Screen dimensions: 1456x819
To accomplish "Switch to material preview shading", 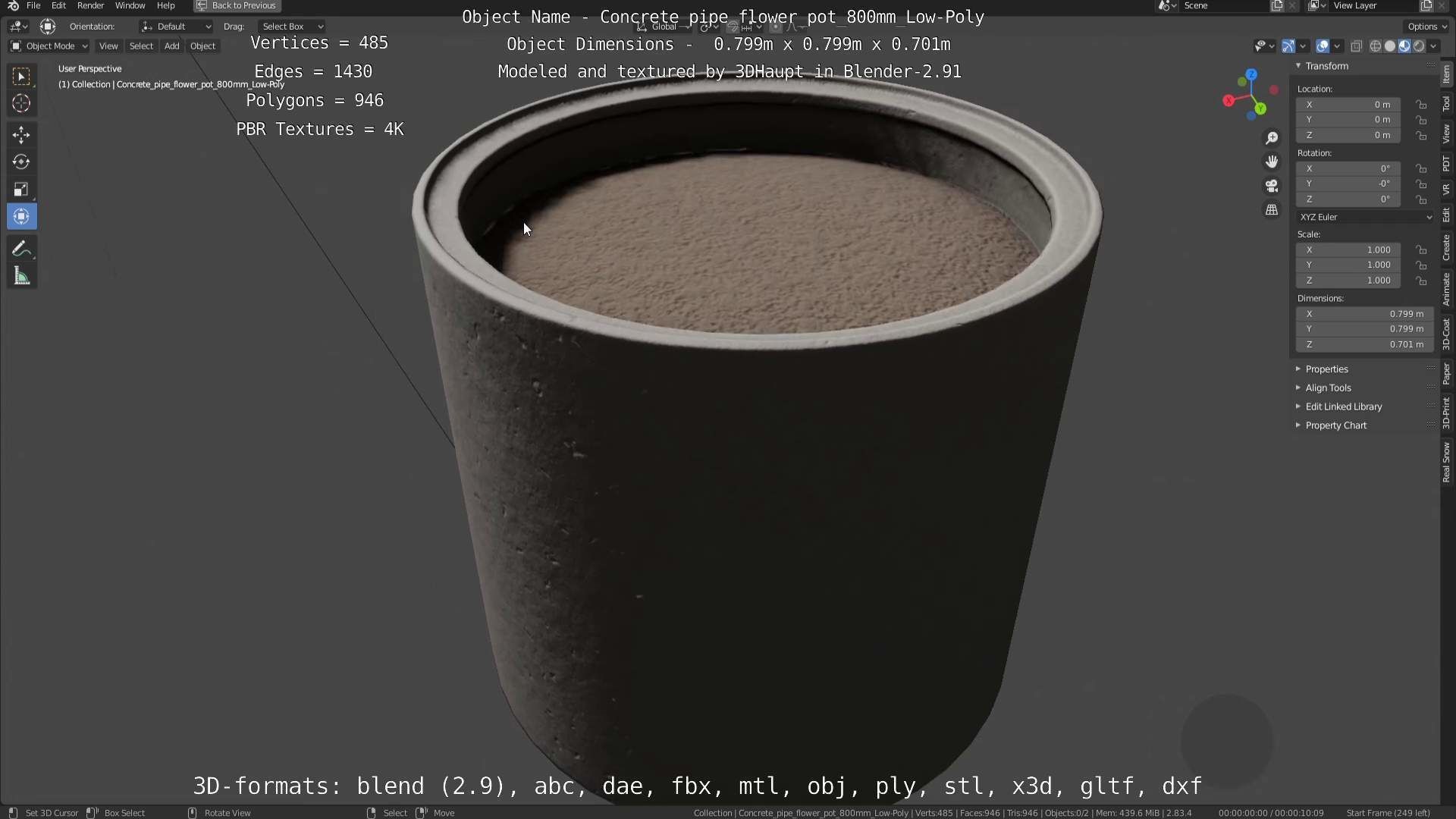I will click(x=1404, y=46).
